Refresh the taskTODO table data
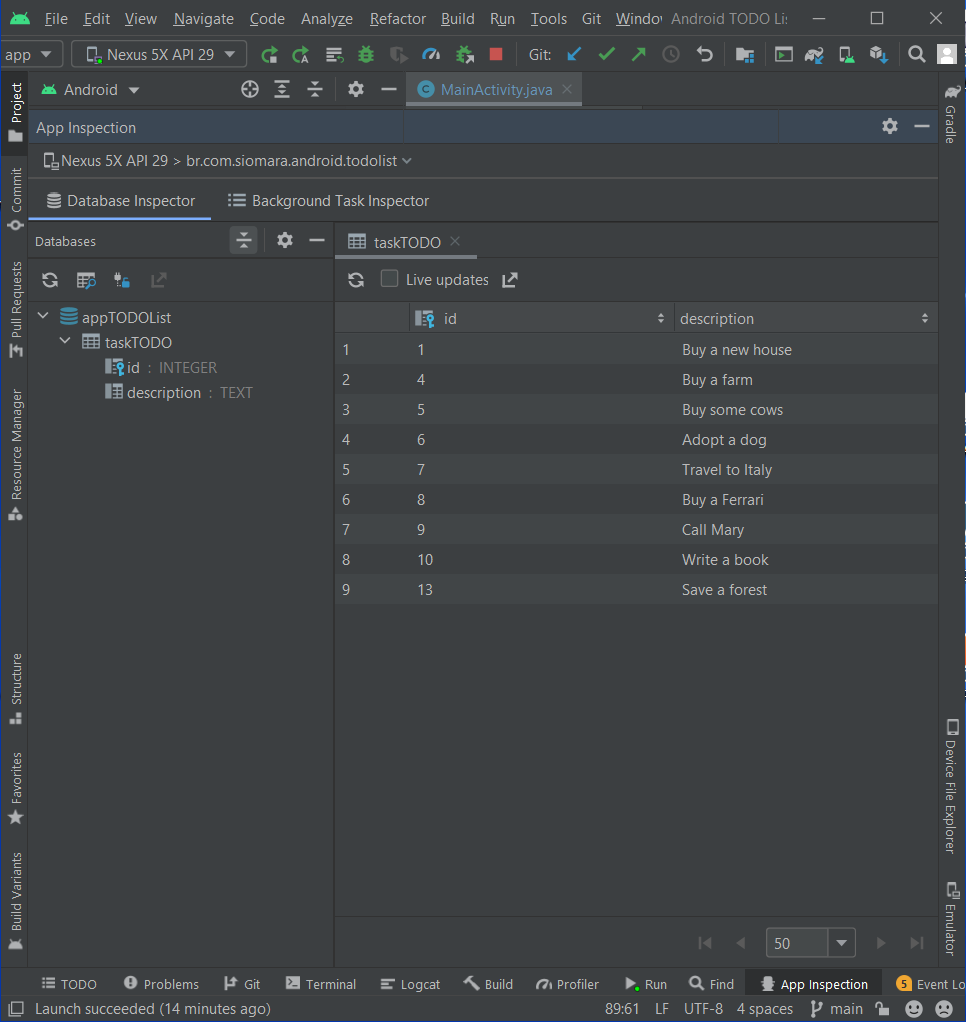 [x=357, y=280]
